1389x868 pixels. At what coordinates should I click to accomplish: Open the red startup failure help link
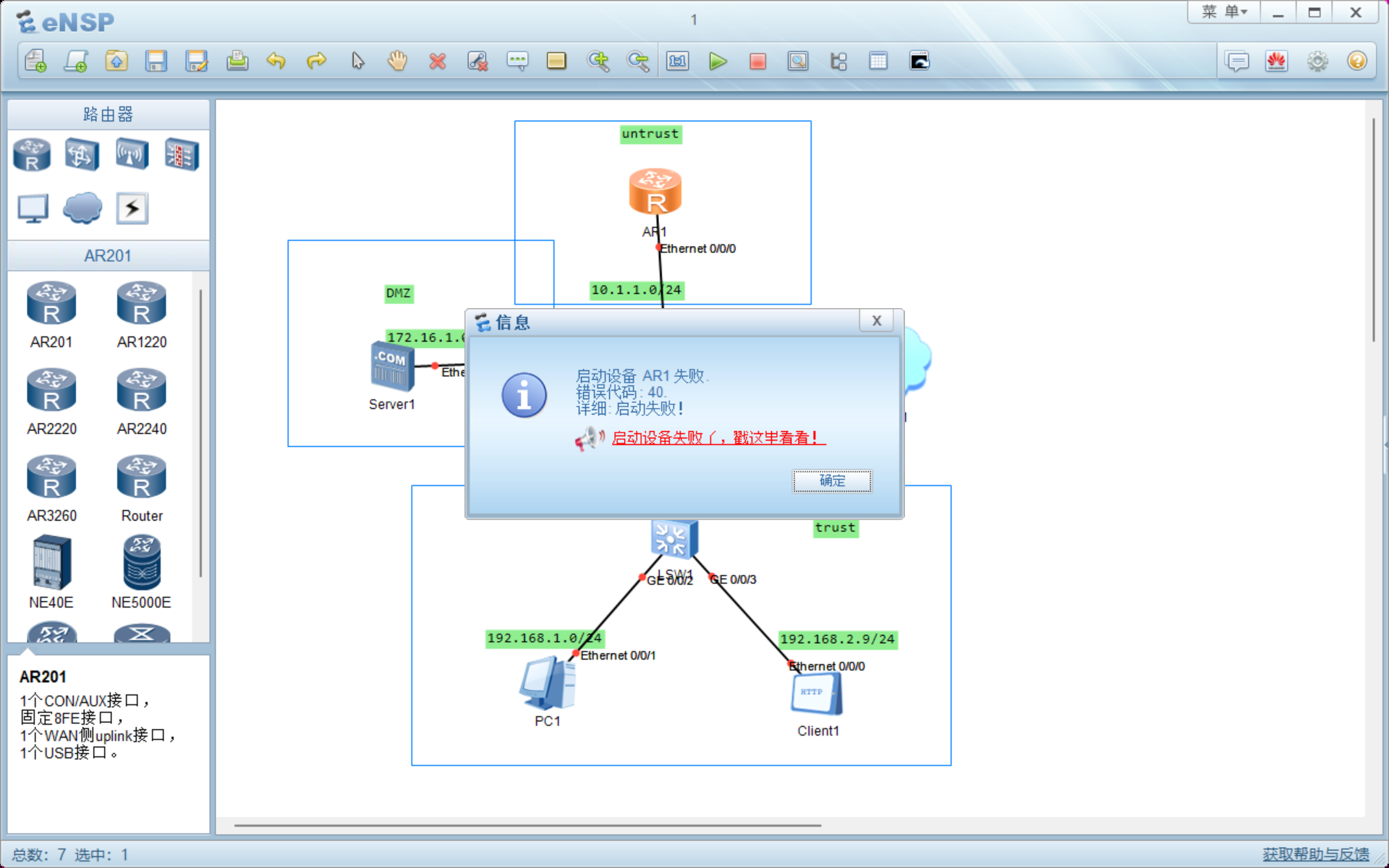718,438
